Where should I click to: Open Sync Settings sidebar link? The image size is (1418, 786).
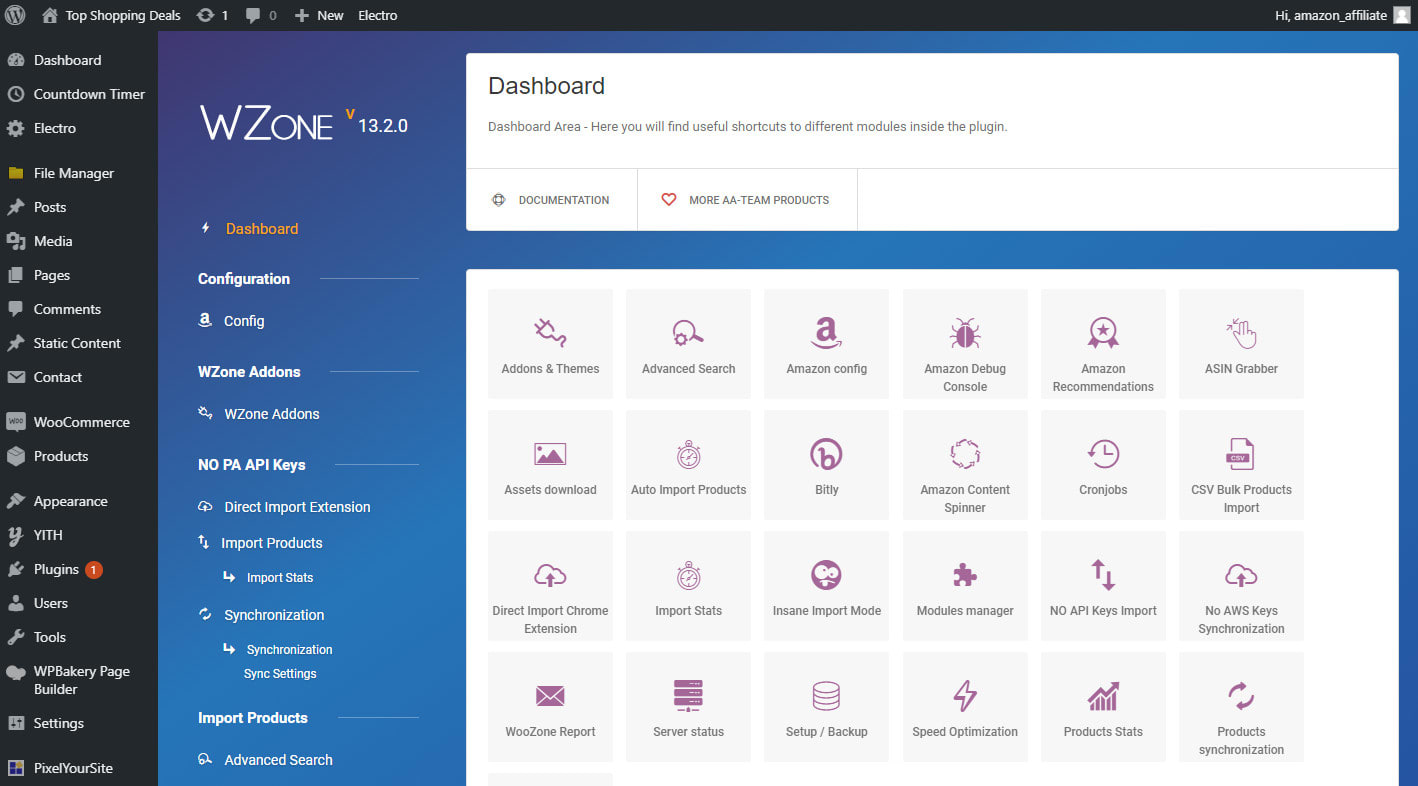[280, 673]
